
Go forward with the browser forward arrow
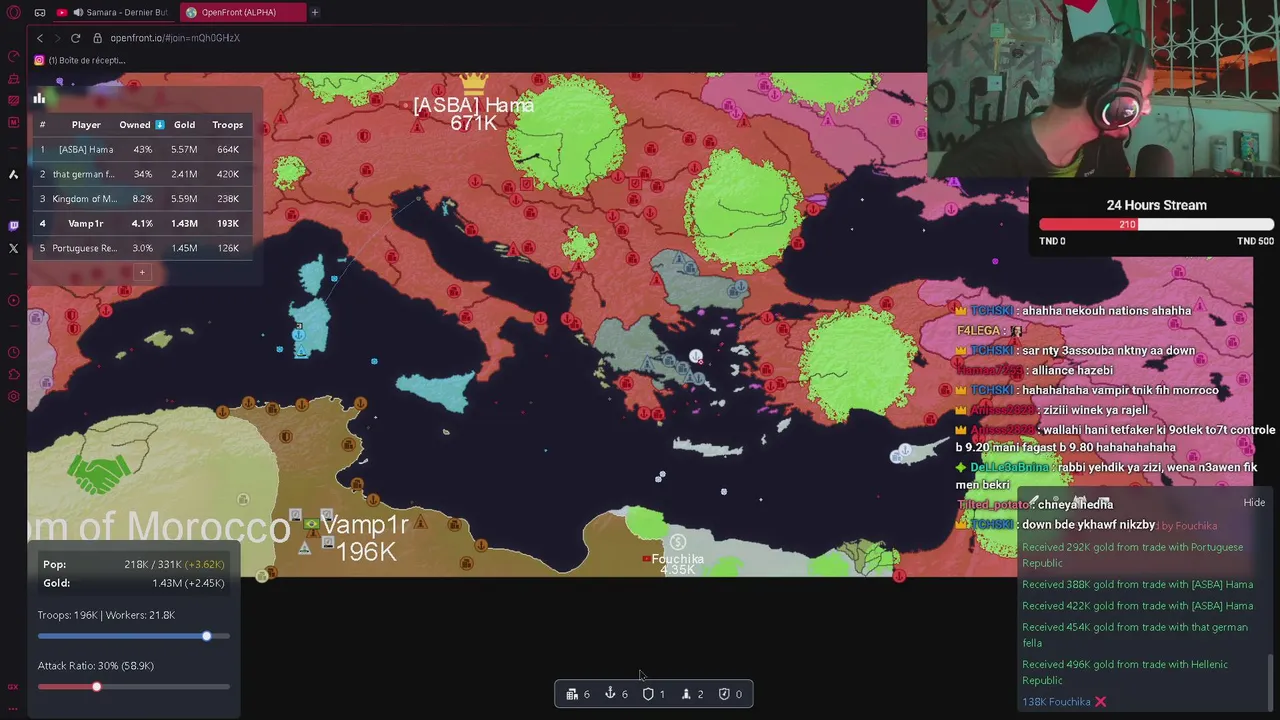point(57,38)
